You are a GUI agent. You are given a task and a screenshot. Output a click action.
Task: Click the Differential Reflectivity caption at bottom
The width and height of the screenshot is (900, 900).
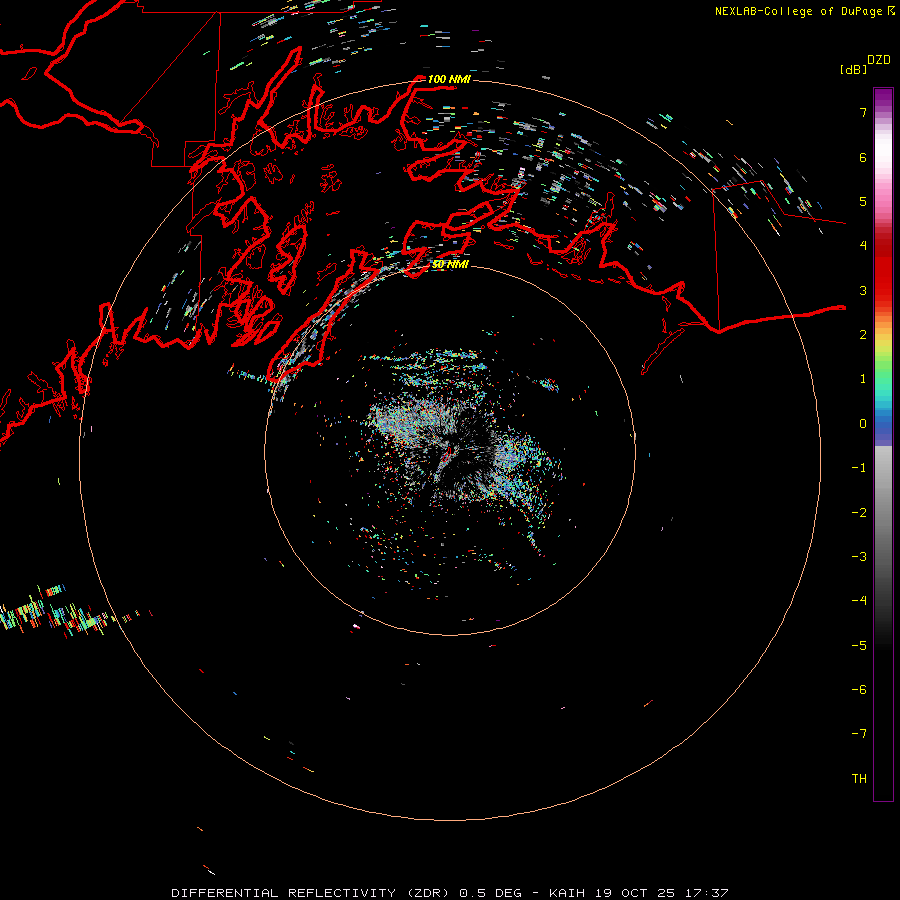click(449, 893)
